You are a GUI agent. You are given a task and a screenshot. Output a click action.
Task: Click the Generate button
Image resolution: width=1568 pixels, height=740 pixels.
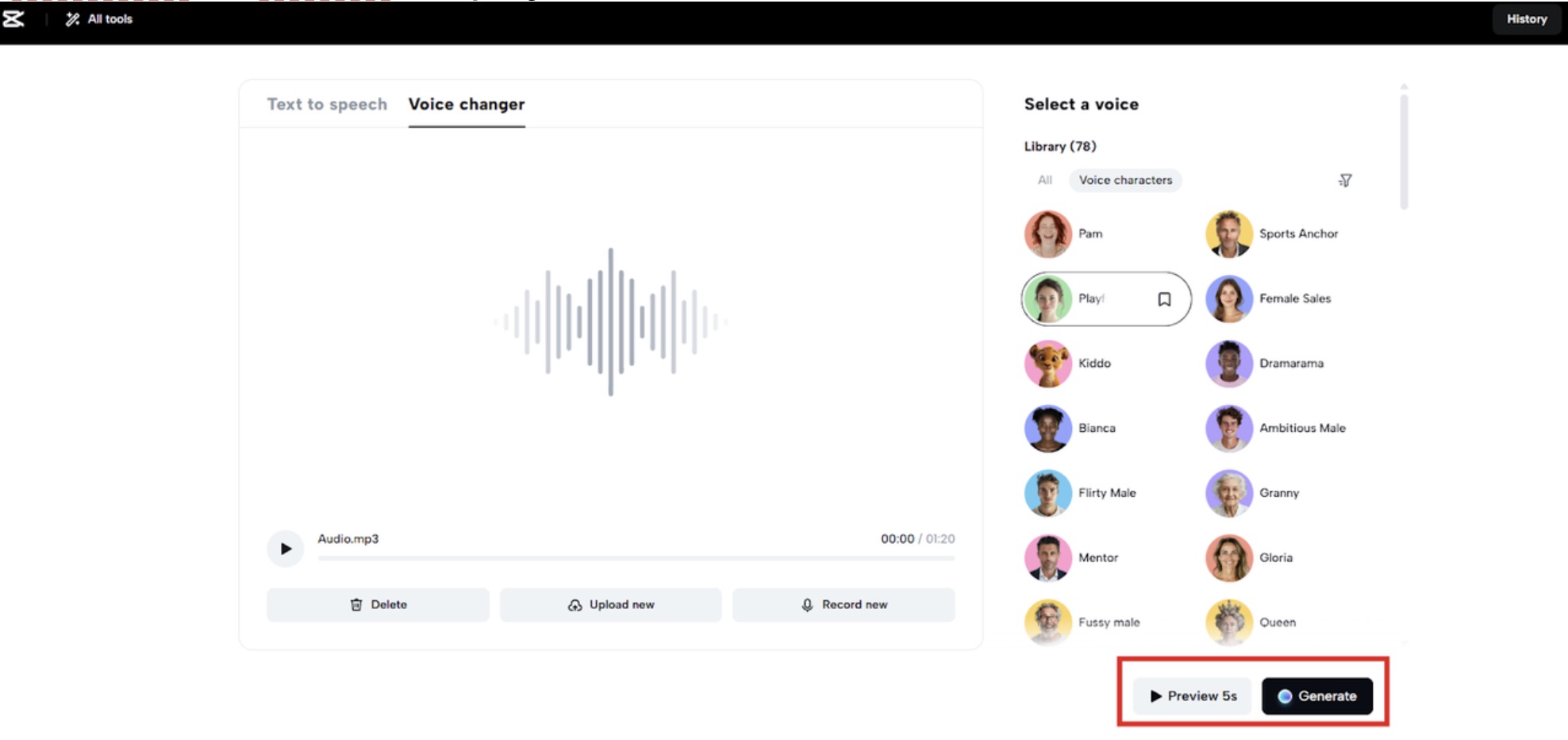click(1316, 696)
